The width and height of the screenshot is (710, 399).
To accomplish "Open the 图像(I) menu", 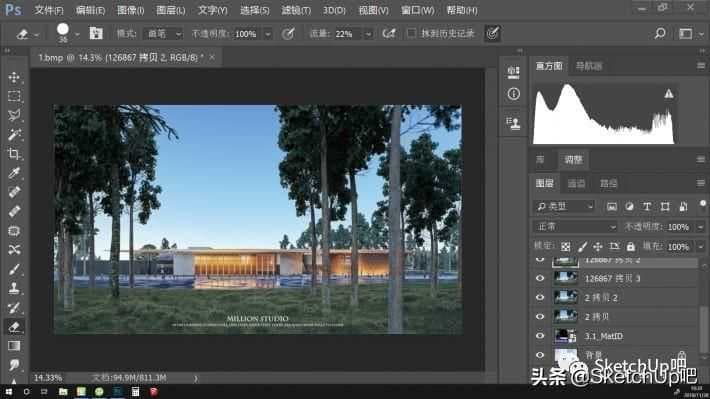I will [130, 10].
